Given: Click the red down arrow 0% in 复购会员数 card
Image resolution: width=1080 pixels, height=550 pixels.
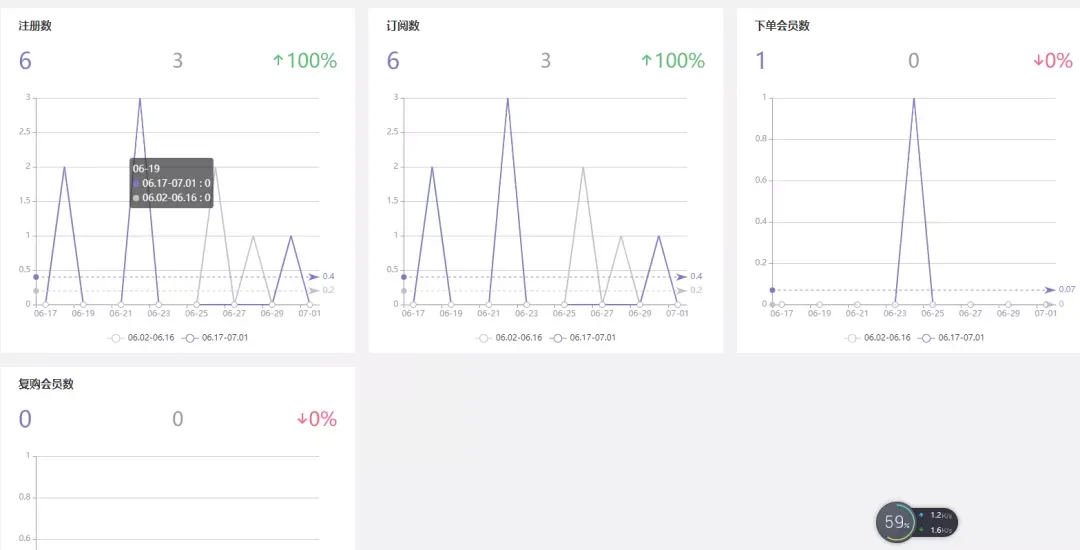Looking at the screenshot, I should (317, 419).
